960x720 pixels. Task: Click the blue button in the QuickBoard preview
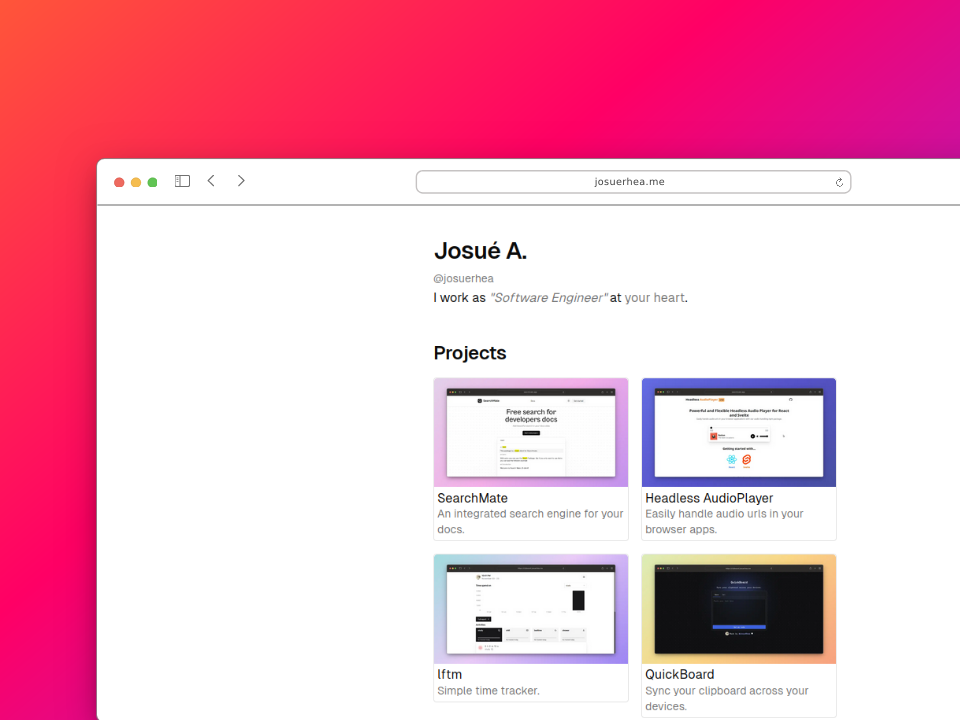739,627
